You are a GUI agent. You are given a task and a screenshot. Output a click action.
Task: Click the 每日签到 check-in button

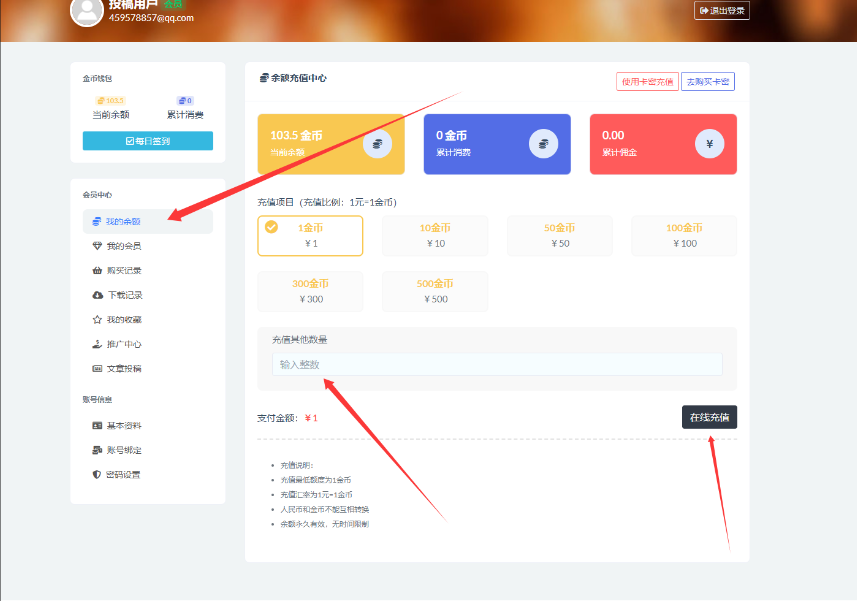tap(148, 141)
